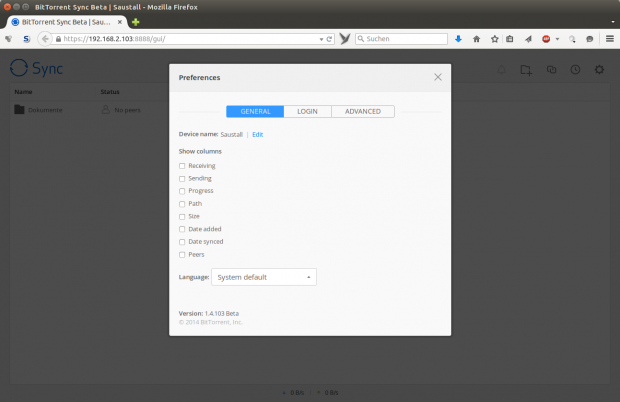Click the bird icon beside address bar
Image resolution: width=620 pixels, height=402 pixels.
(x=345, y=38)
